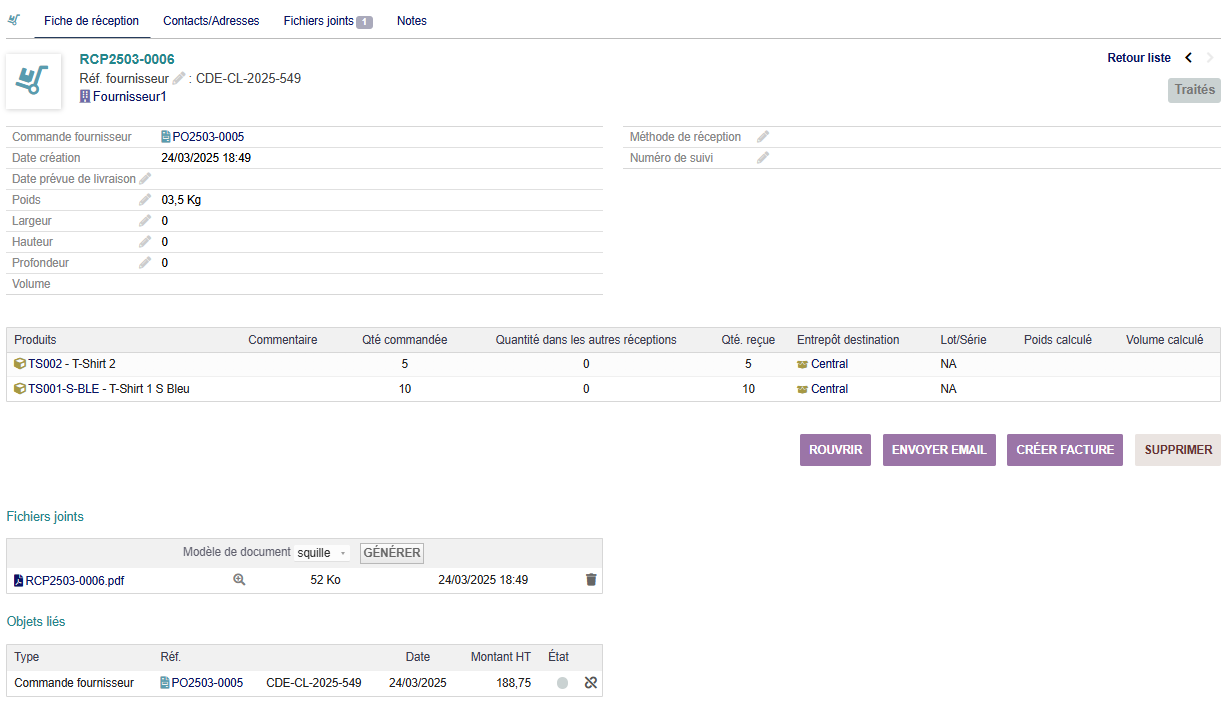This screenshot has width=1232, height=702.
Task: Click the CRÉER FACTURE button
Action: (1065, 450)
